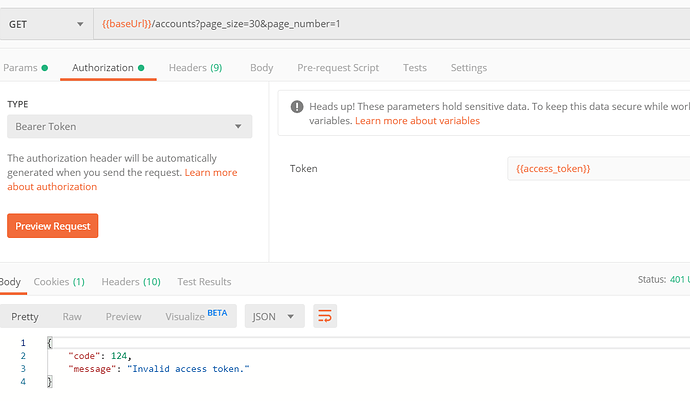The image size is (690, 401).
Task: Show the response Cookies (1) tab
Action: coord(59,282)
